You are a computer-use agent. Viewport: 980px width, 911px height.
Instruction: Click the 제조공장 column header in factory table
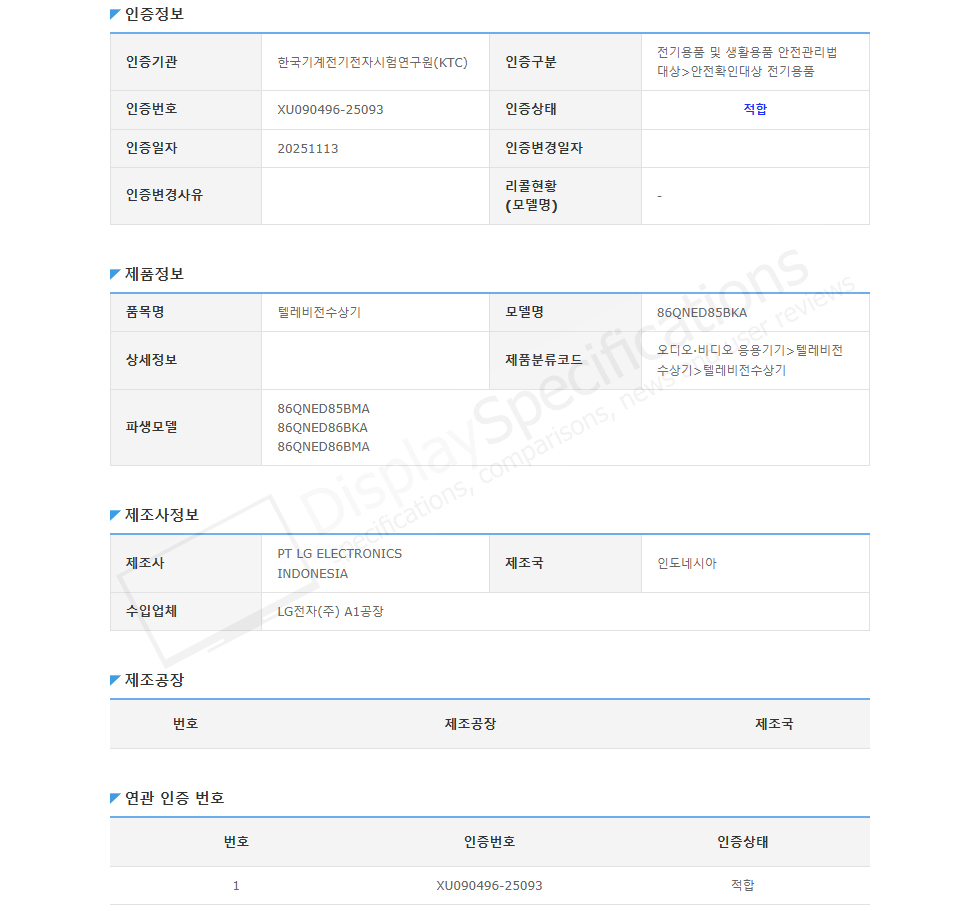[470, 724]
